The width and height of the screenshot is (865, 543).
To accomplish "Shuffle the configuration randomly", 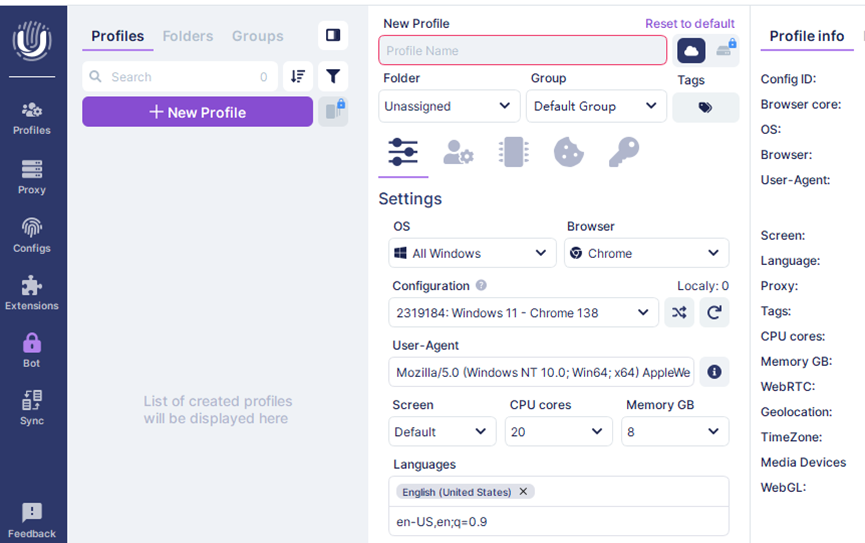I will [679, 312].
